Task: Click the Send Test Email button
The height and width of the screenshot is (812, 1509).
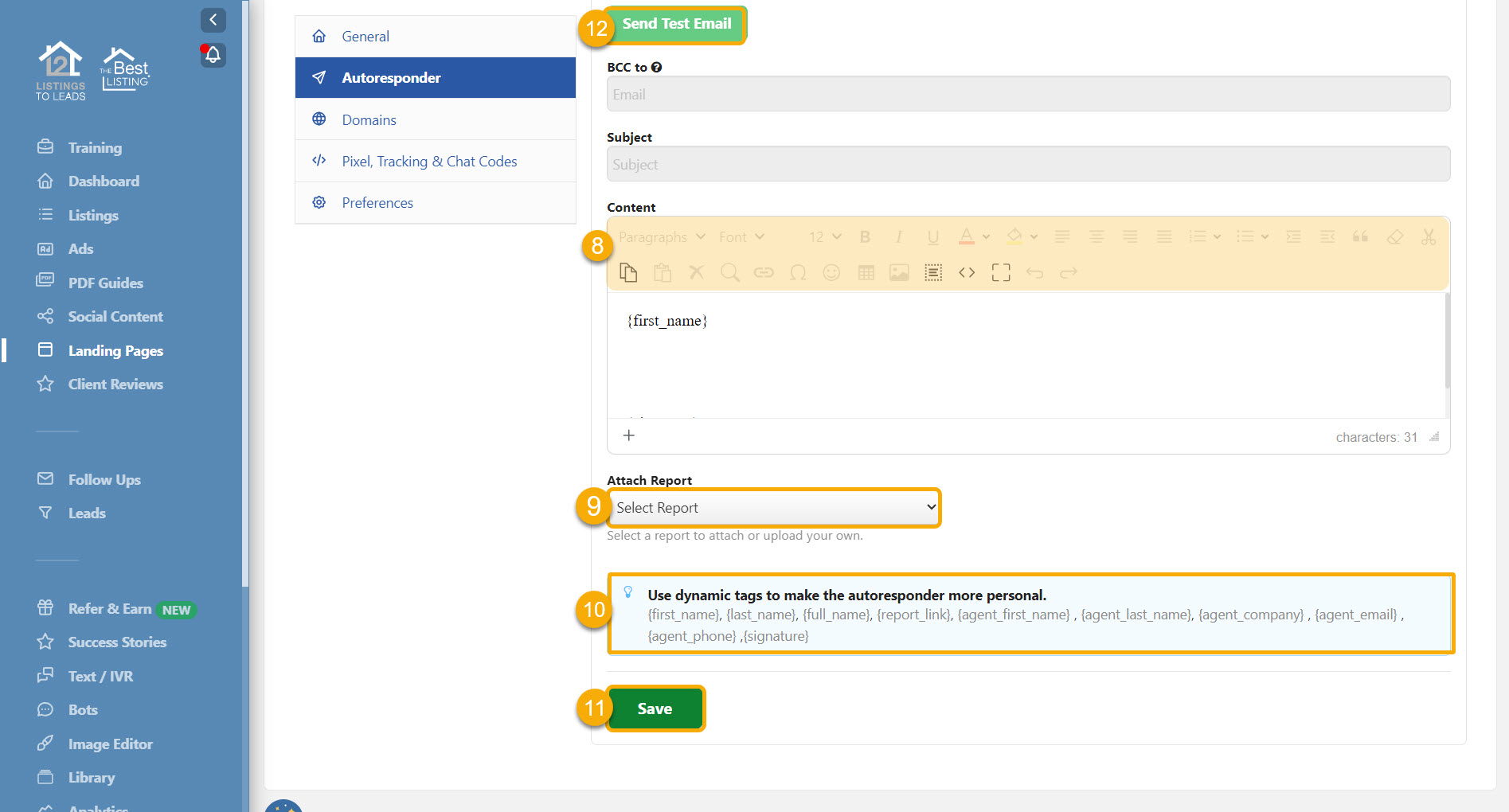Action: (x=676, y=25)
